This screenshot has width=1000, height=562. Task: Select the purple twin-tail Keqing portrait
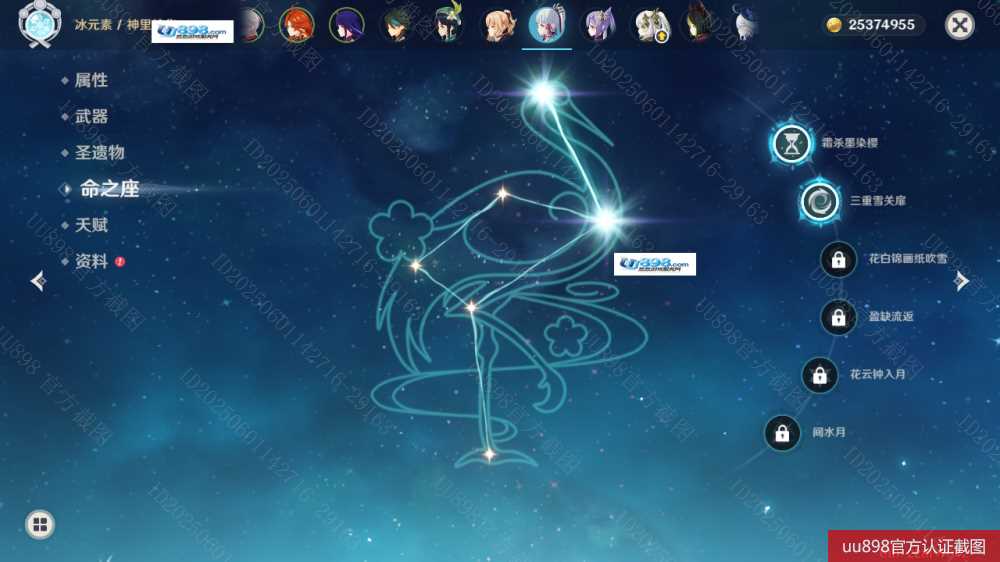click(x=598, y=25)
